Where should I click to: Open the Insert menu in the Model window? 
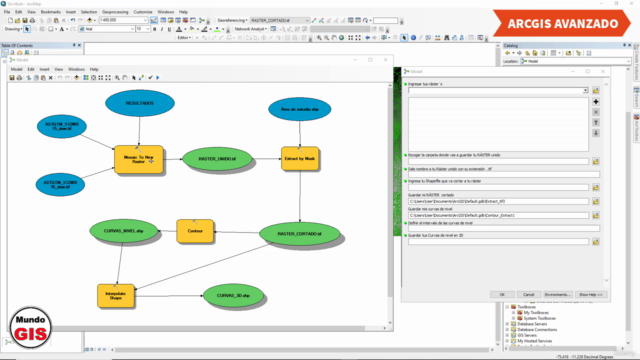tap(44, 69)
